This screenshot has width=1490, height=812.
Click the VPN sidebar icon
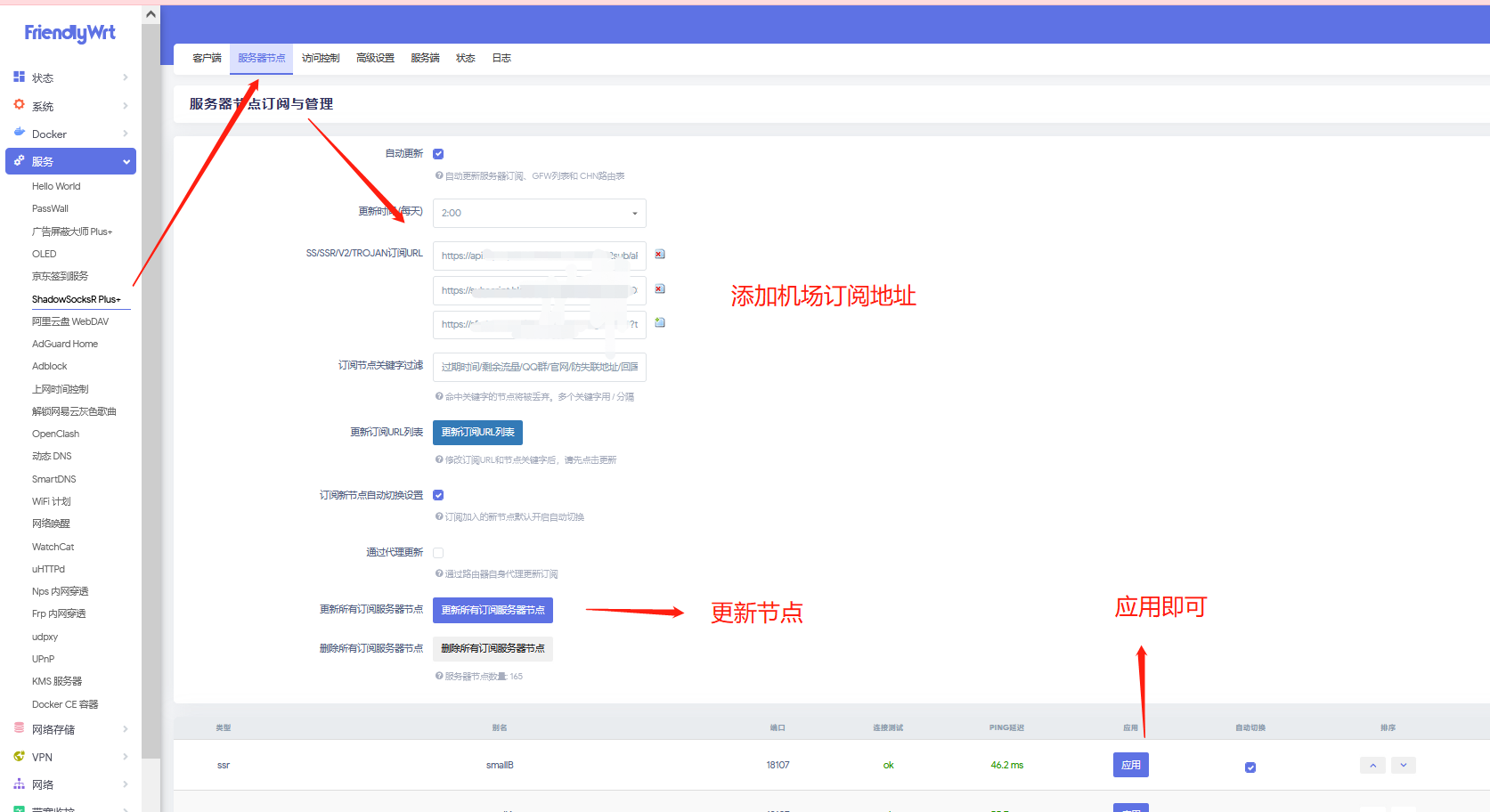19,757
